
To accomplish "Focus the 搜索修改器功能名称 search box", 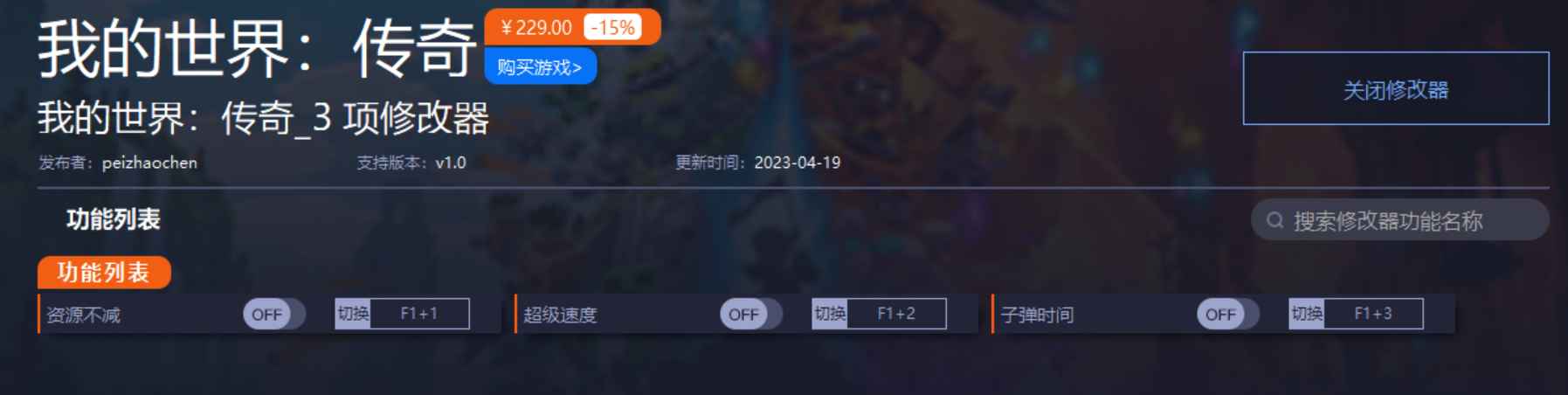I will 1399,220.
